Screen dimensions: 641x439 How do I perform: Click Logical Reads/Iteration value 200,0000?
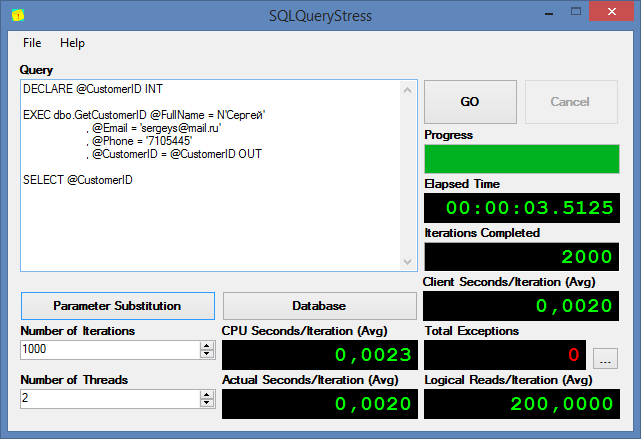click(522, 404)
